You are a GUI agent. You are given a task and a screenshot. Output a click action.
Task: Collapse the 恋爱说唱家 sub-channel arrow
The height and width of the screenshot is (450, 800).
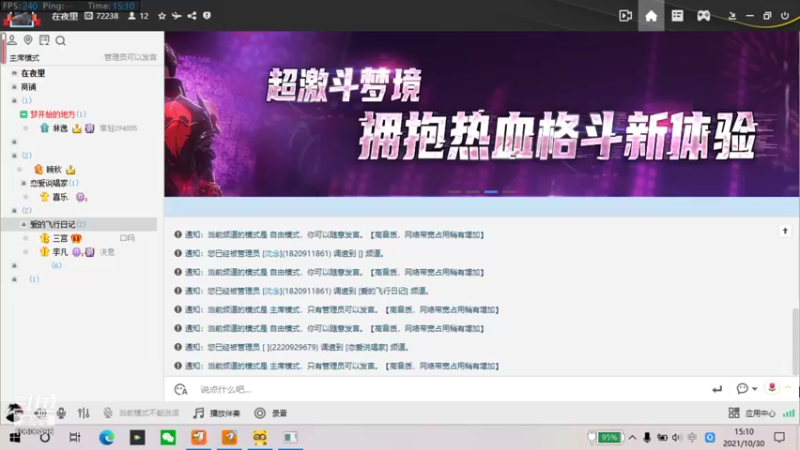tap(23, 183)
